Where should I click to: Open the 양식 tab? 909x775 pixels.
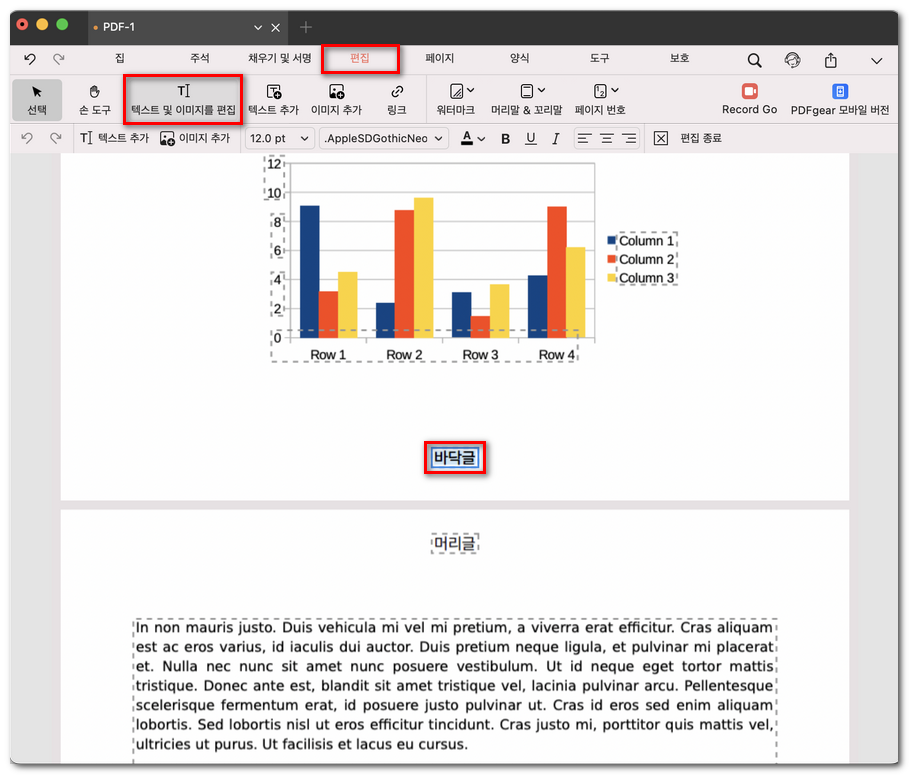[519, 58]
